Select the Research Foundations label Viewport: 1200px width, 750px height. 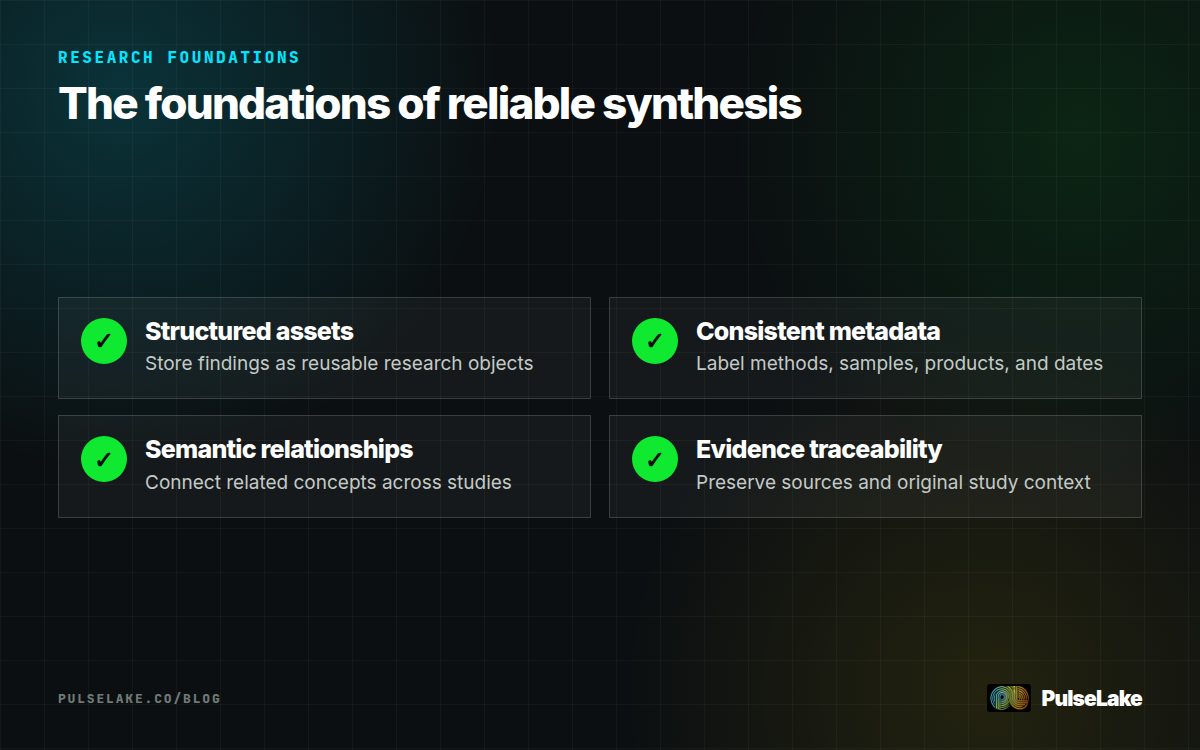click(x=179, y=57)
